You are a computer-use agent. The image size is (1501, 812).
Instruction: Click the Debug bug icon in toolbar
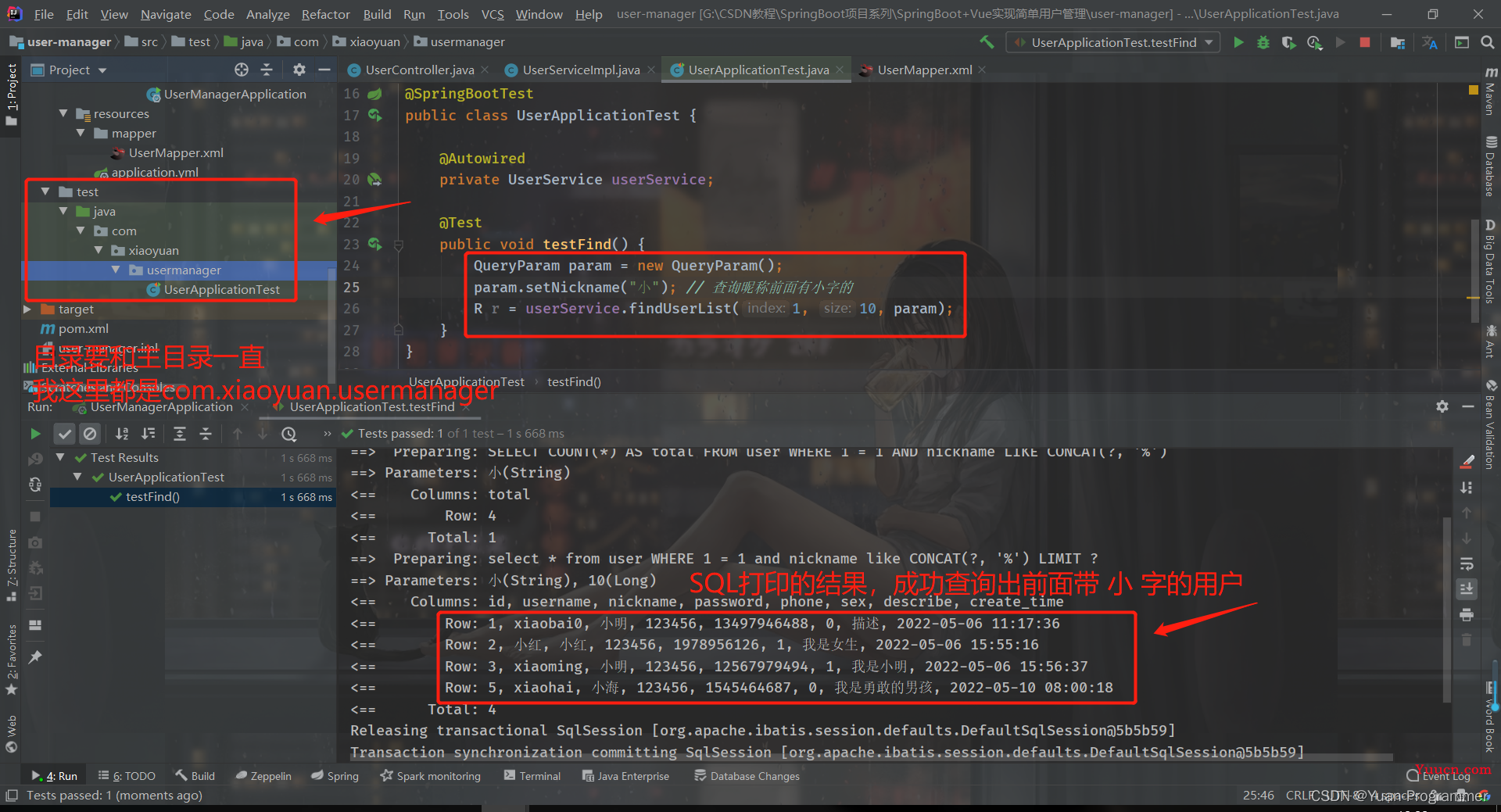(1263, 42)
